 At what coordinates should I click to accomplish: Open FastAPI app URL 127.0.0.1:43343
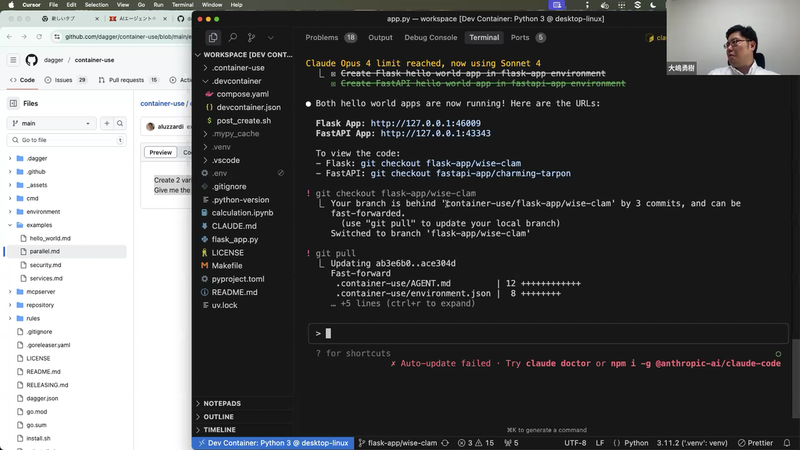435,133
